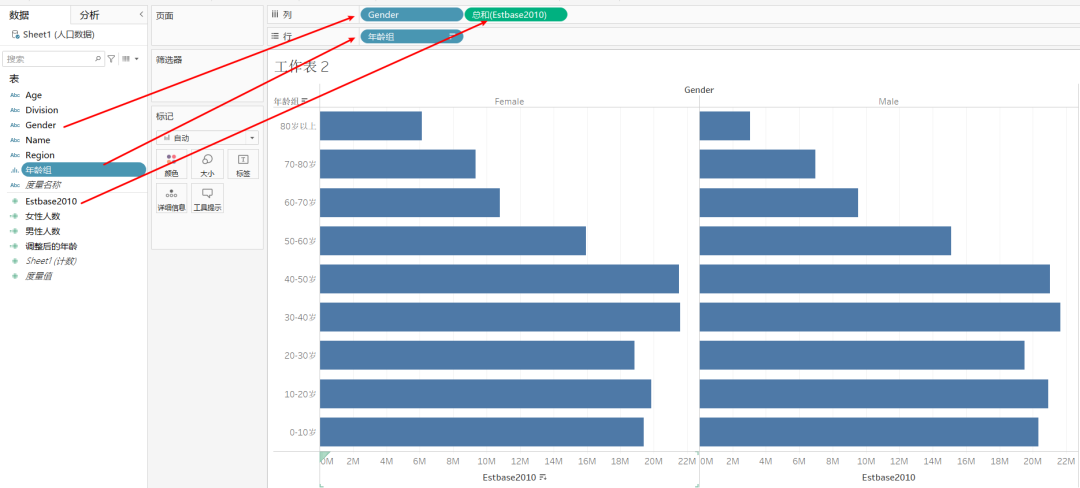The height and width of the screenshot is (488, 1080).
Task: Click the magnifier icon in search box
Action: click(98, 59)
